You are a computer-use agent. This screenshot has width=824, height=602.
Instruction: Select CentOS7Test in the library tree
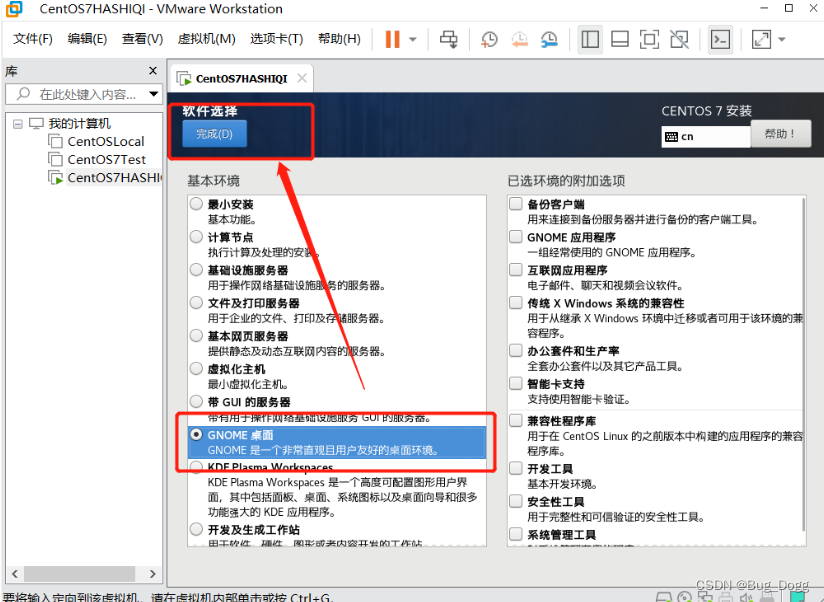(106, 159)
